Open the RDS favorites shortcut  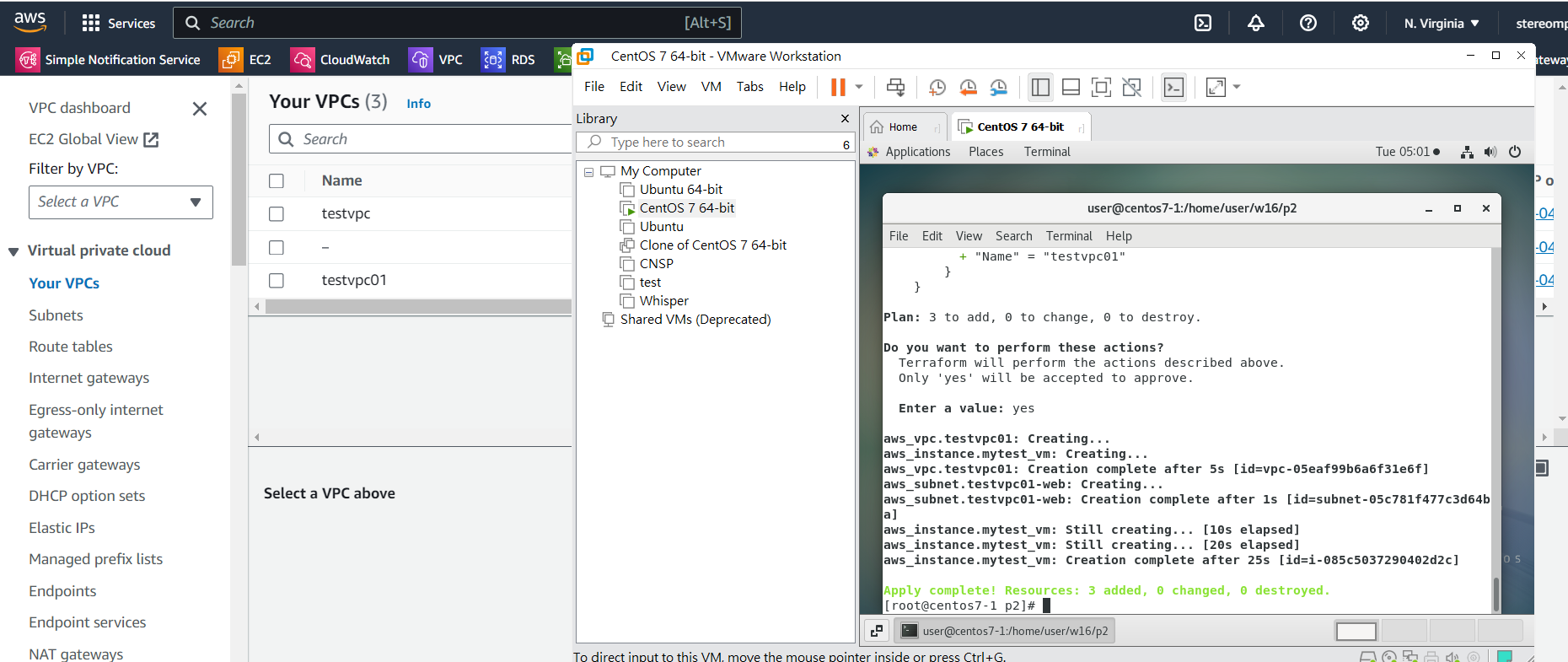[508, 60]
